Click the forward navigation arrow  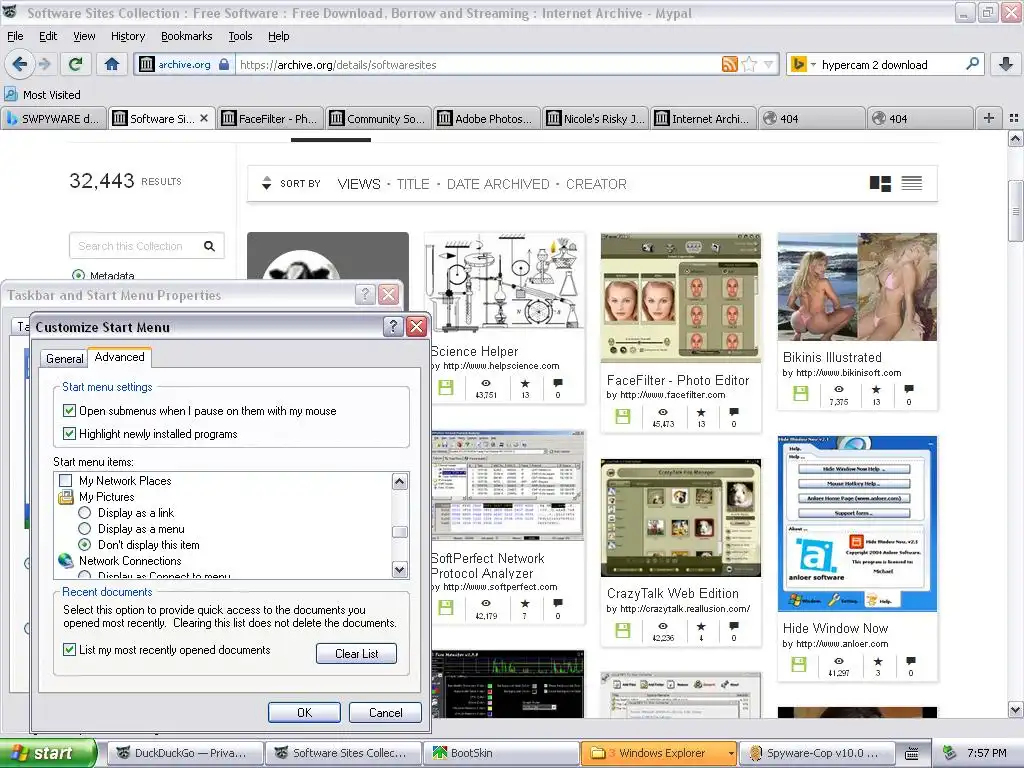(x=44, y=64)
